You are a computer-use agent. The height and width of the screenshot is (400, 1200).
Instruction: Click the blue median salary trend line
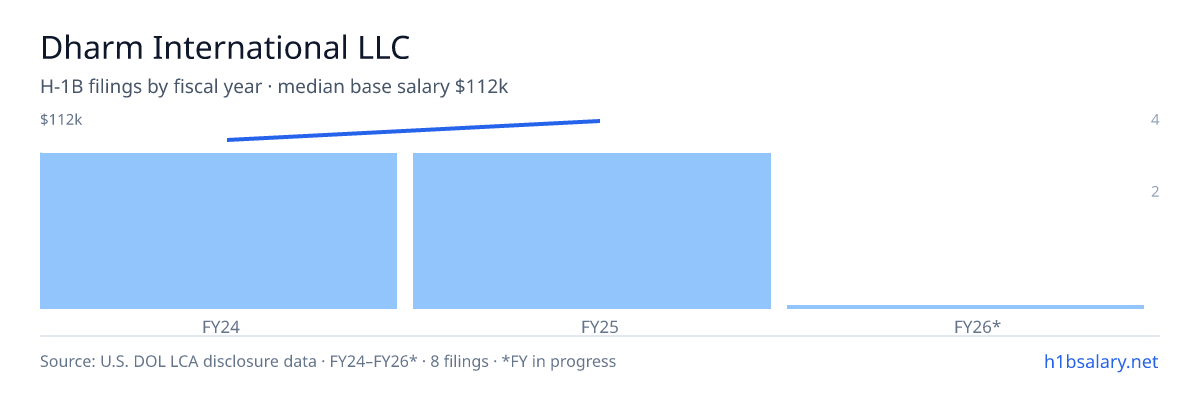click(413, 130)
